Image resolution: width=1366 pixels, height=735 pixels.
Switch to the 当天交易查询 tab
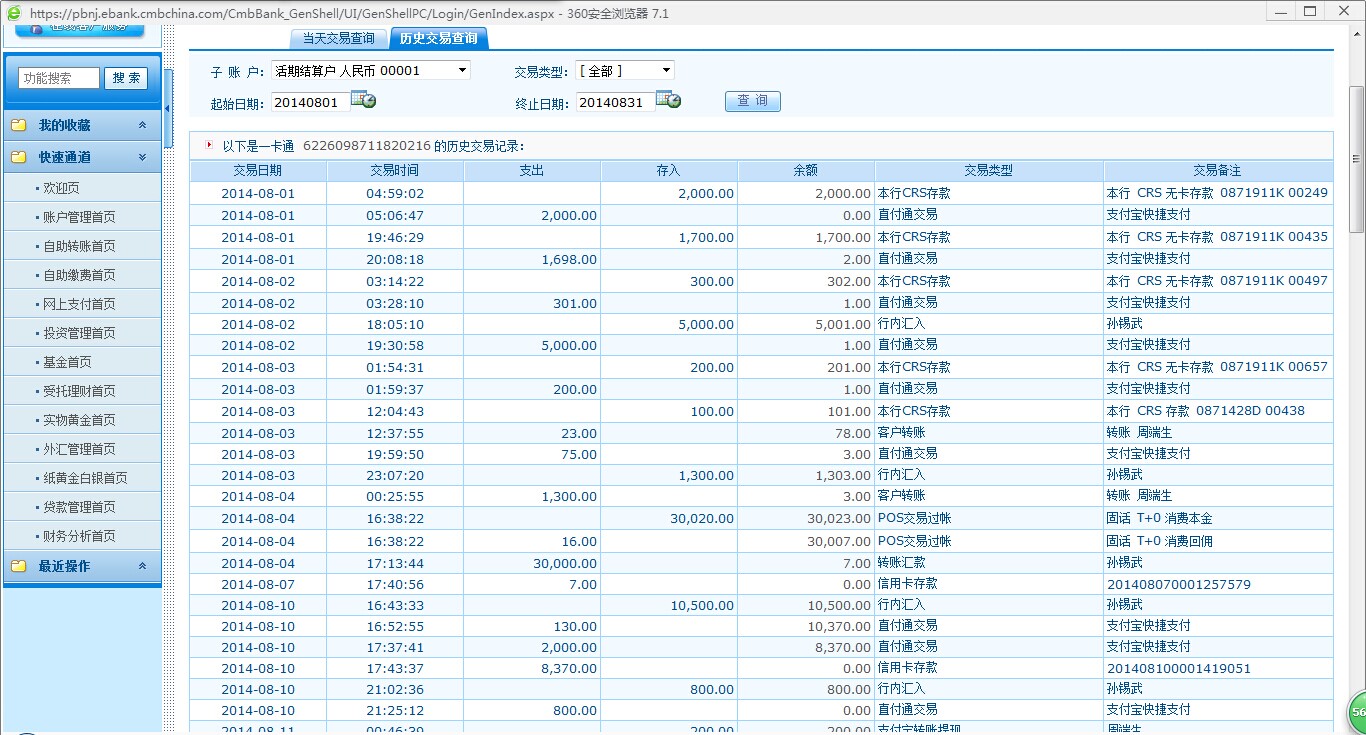[x=338, y=39]
